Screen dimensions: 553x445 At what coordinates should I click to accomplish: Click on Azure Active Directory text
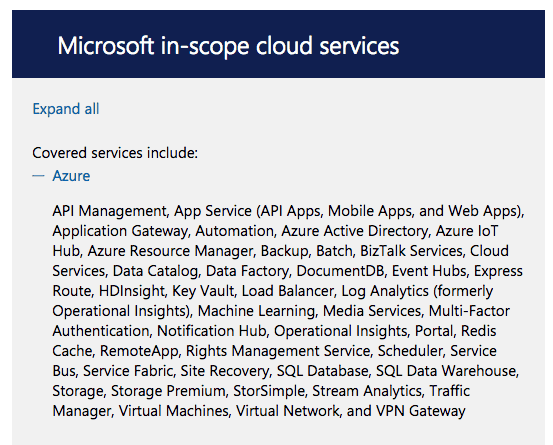354,231
